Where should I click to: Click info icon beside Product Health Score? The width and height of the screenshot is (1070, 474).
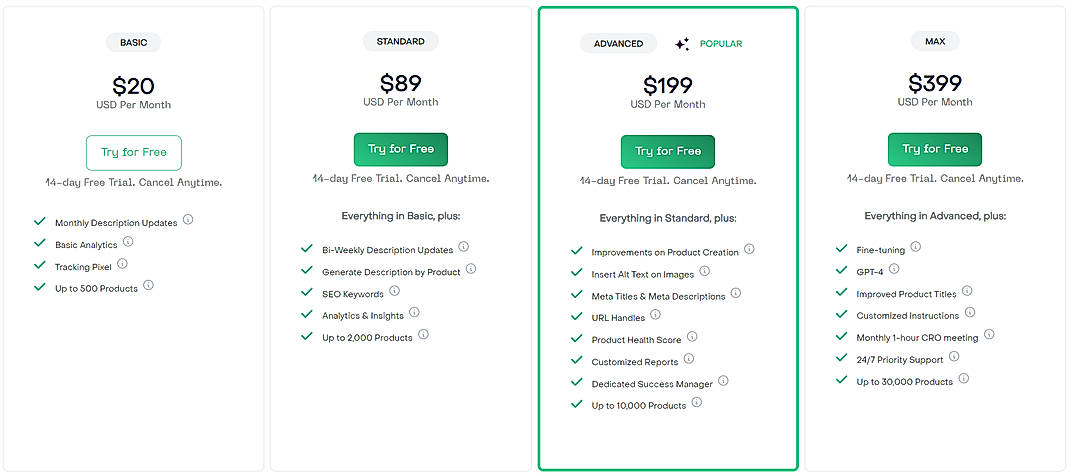click(692, 337)
